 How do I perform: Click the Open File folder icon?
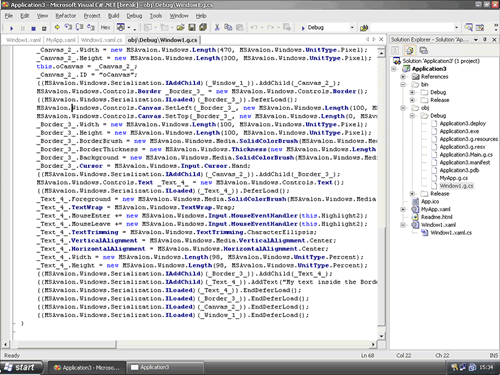coord(180,27)
